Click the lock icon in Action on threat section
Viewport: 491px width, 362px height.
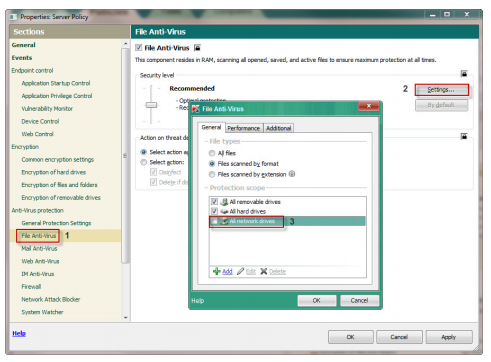[464, 136]
